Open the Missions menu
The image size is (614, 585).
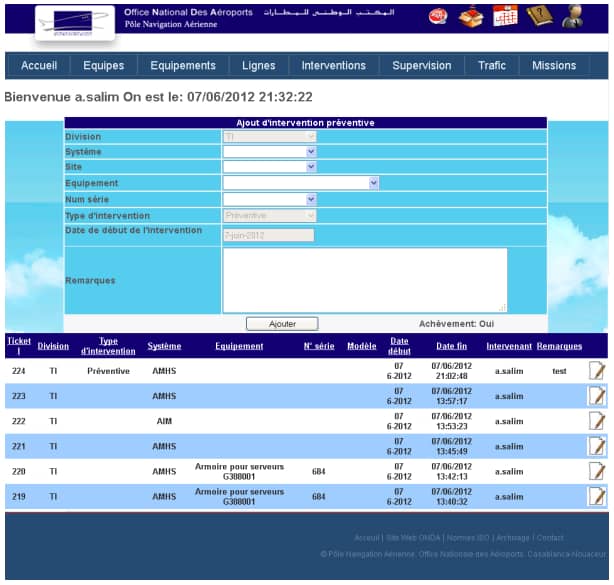554,65
